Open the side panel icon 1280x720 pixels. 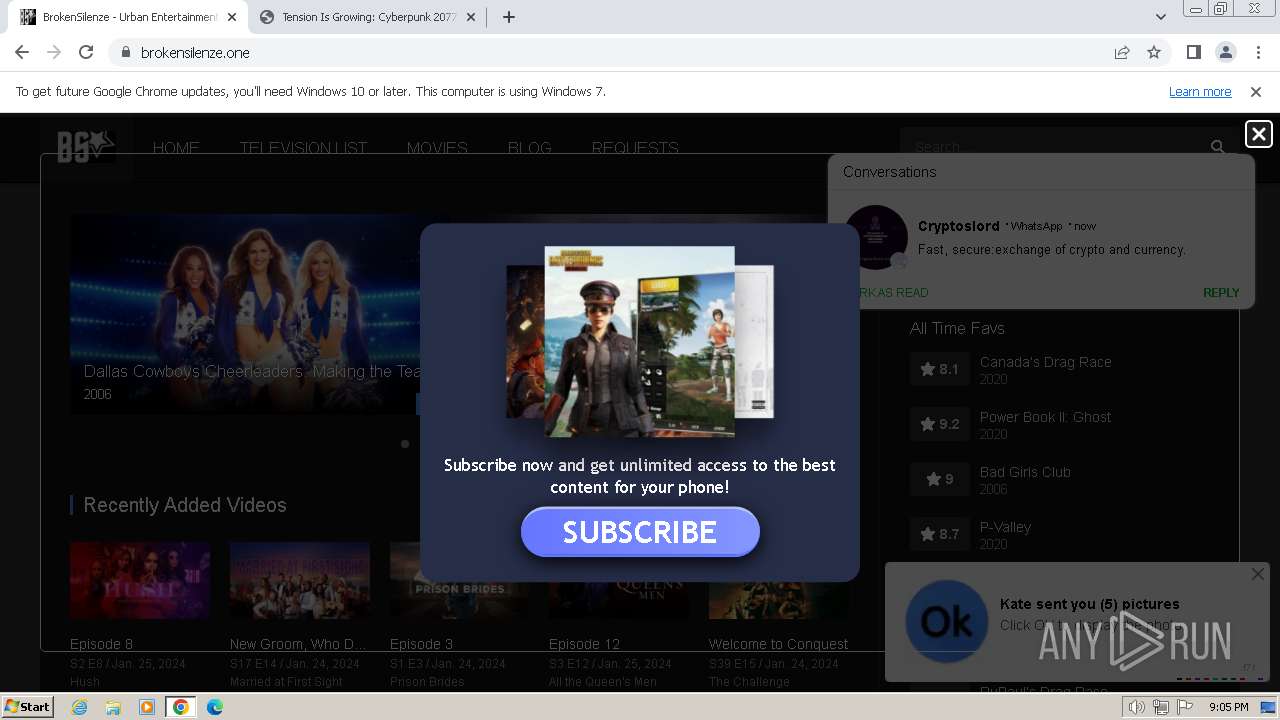click(x=1193, y=52)
